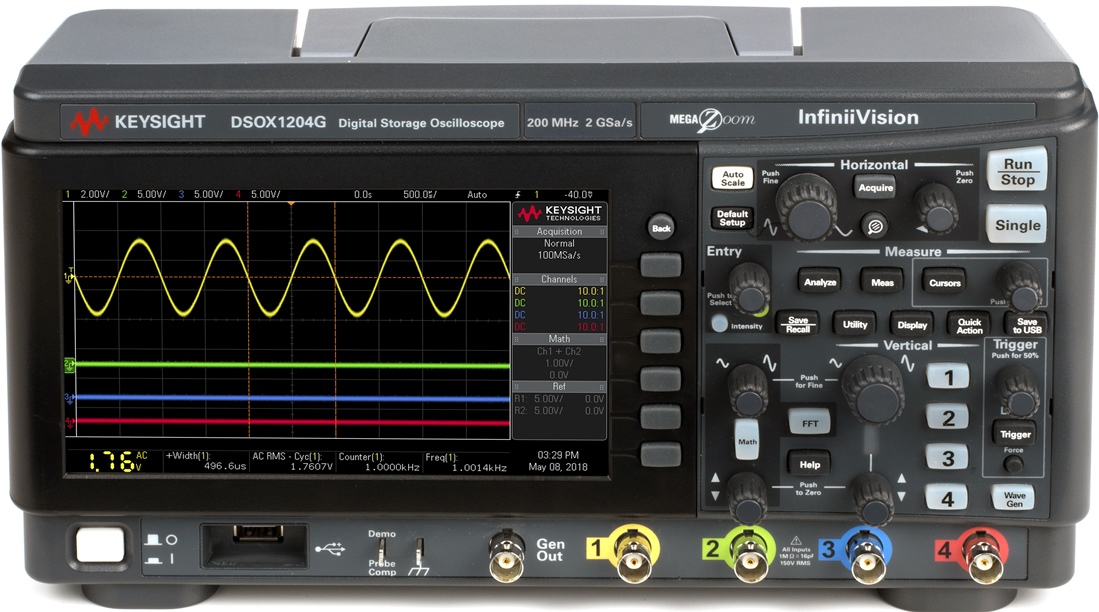Screen dimensions: 1099x612
Task: Select the Acquisition header in the screen sidebar
Action: [559, 231]
